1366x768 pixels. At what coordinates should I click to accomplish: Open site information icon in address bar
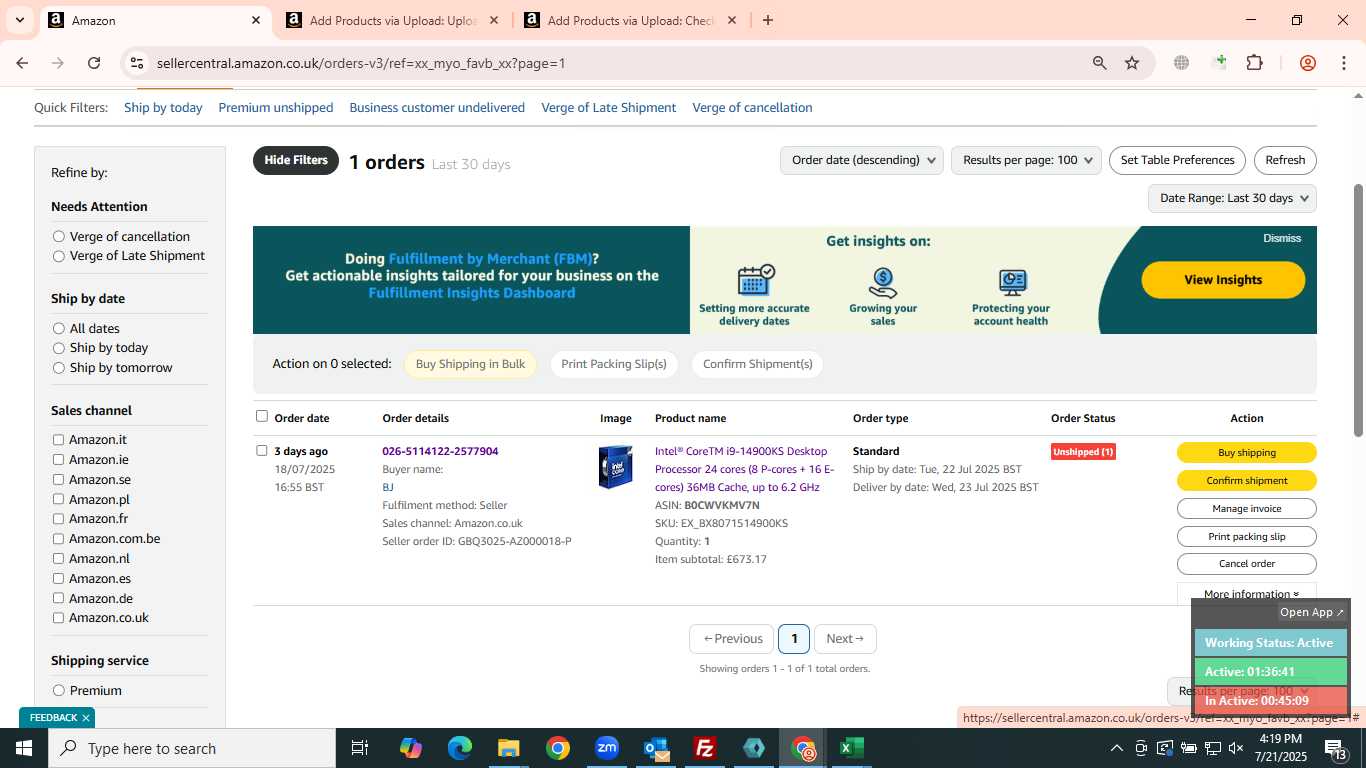[138, 63]
